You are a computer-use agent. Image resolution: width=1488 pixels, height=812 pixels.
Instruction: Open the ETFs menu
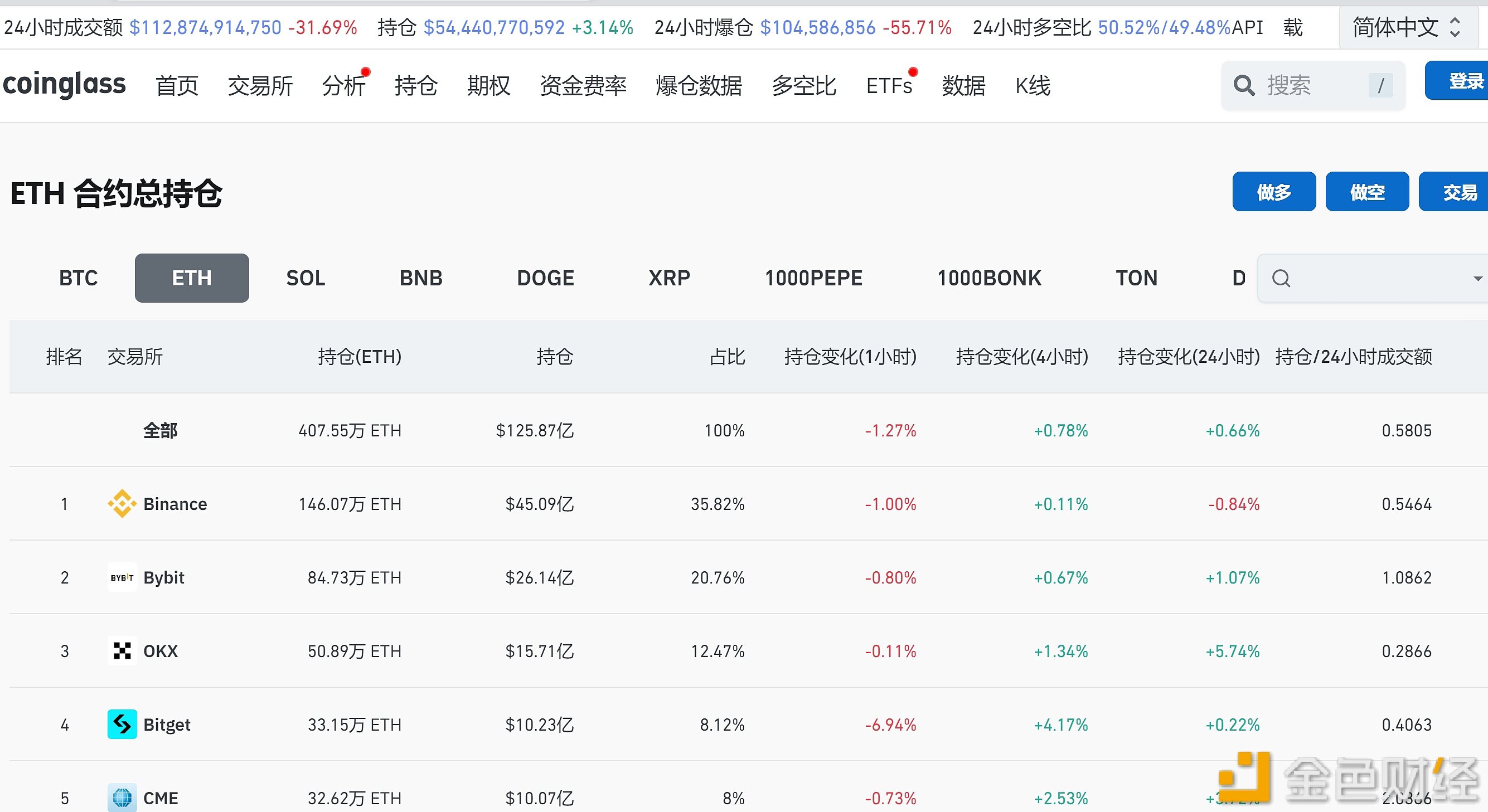tap(889, 85)
